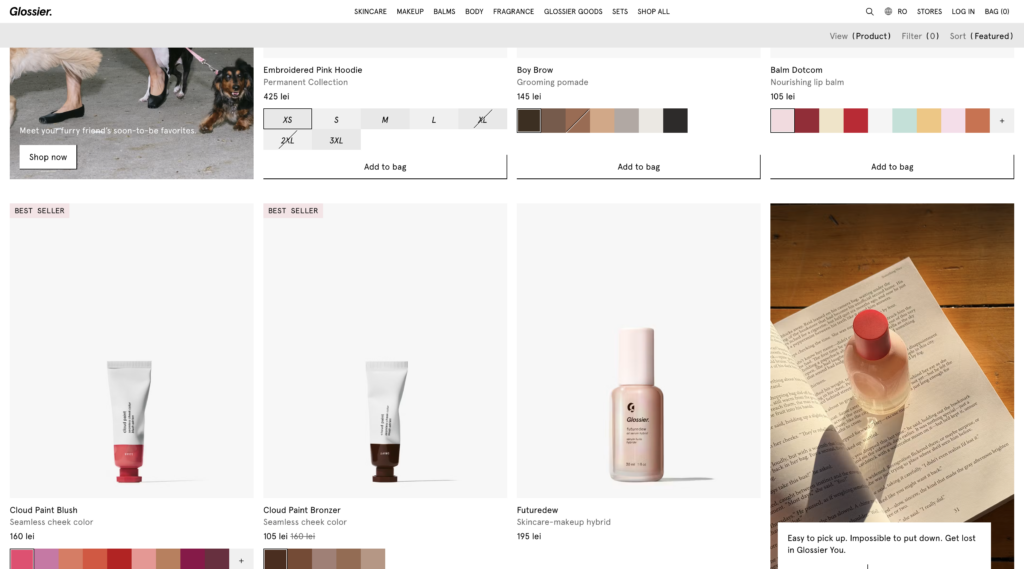1024x569 pixels.
Task: Open the SETS menu
Action: 620,11
